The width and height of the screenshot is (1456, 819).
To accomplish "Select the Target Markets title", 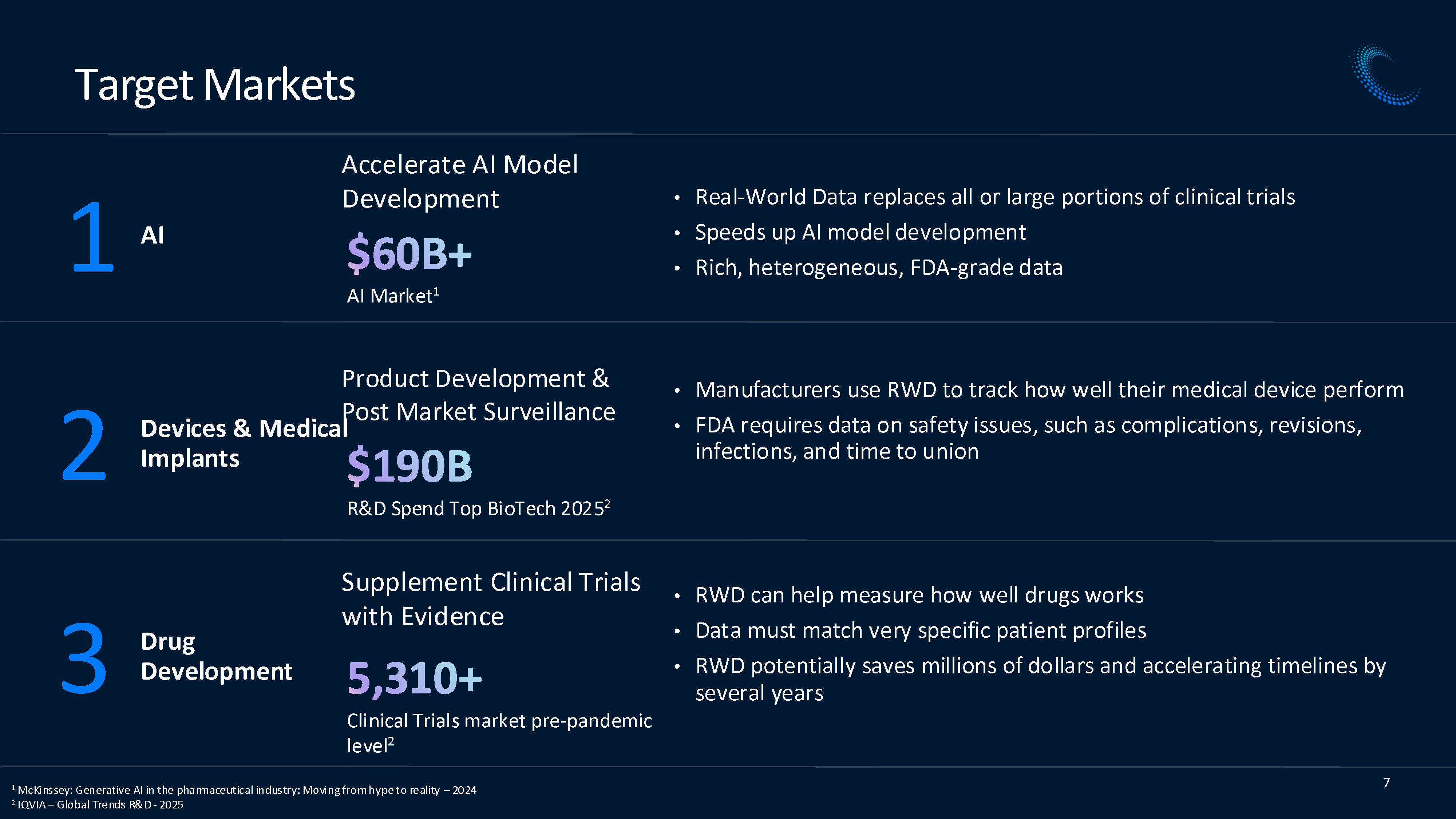I will tap(215, 85).
